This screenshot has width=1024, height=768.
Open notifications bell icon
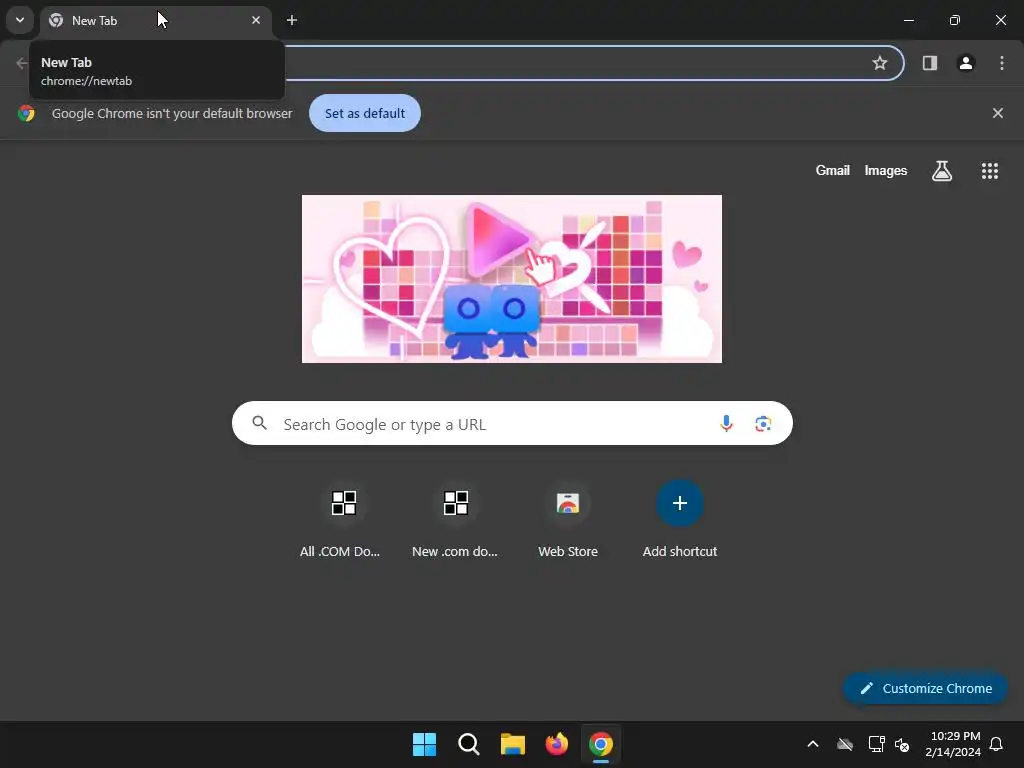tap(996, 744)
